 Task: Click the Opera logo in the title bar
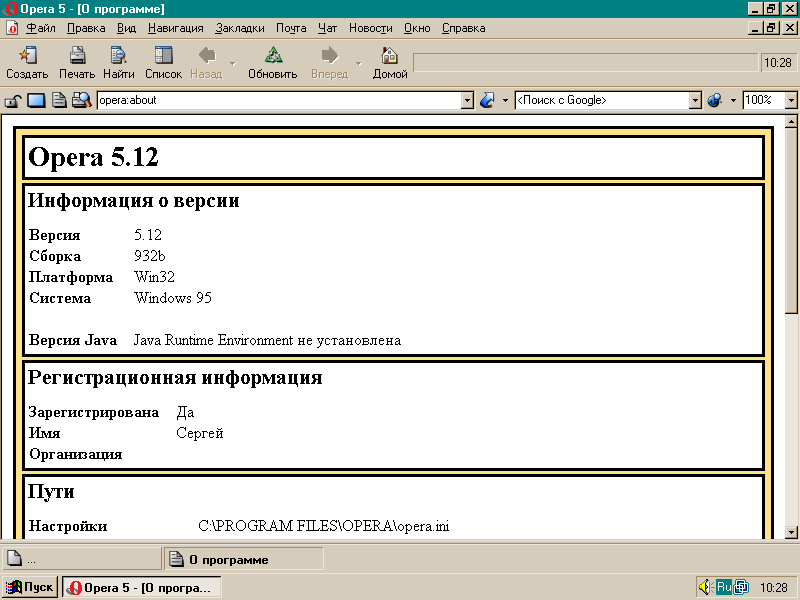coord(10,9)
